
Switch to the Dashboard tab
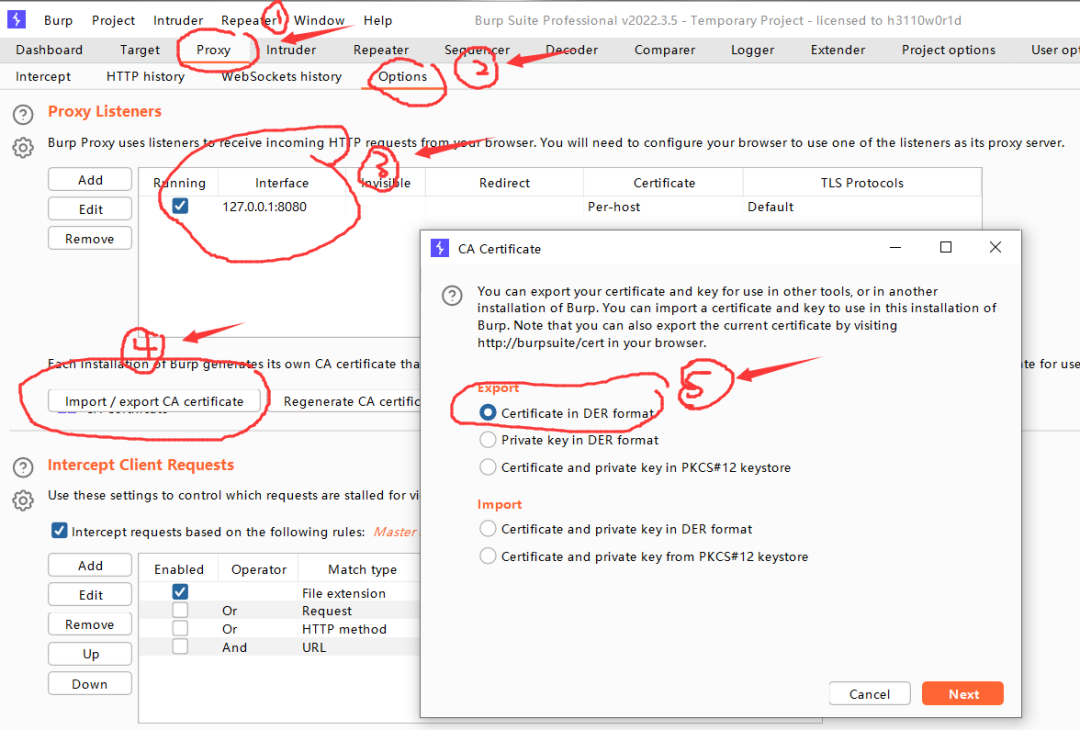pyautogui.click(x=49, y=50)
